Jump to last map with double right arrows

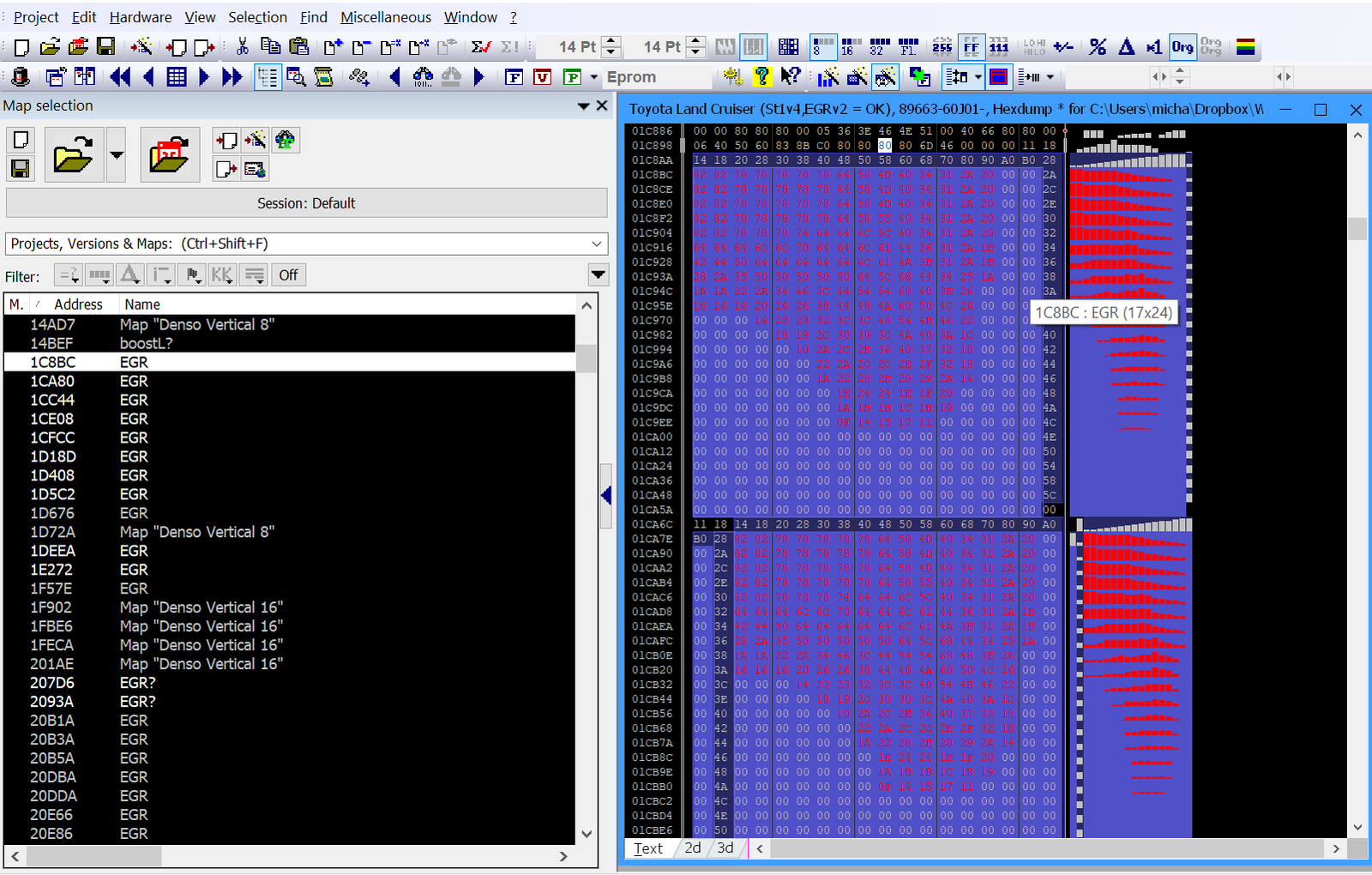[x=232, y=77]
